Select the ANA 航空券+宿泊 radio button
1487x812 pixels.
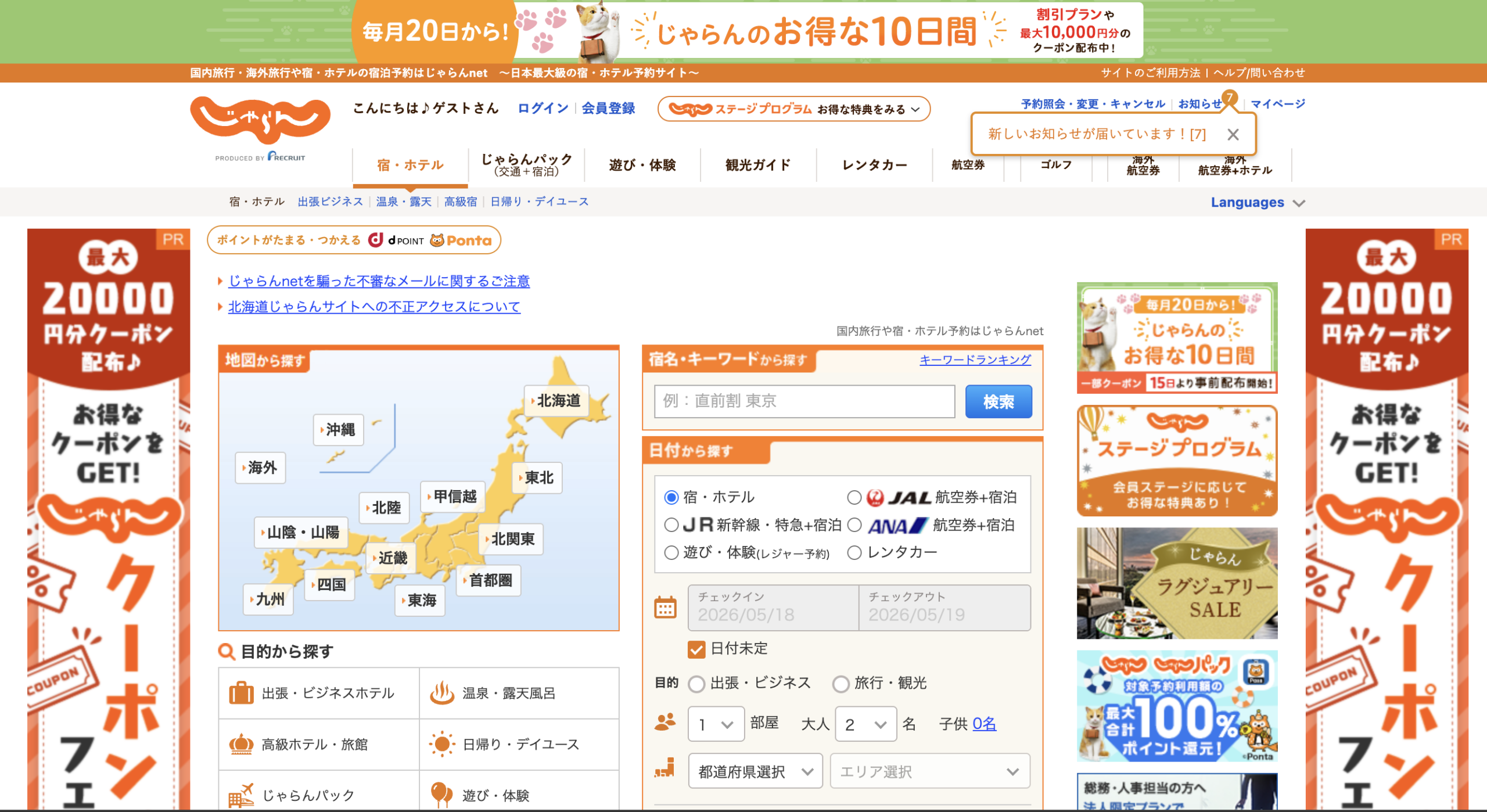point(854,525)
